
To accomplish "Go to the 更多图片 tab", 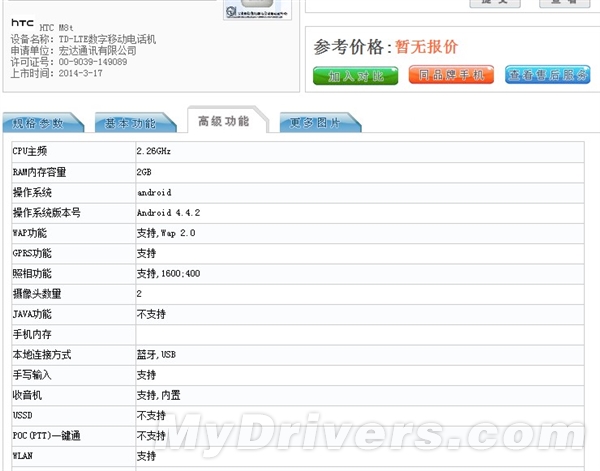I will point(315,123).
